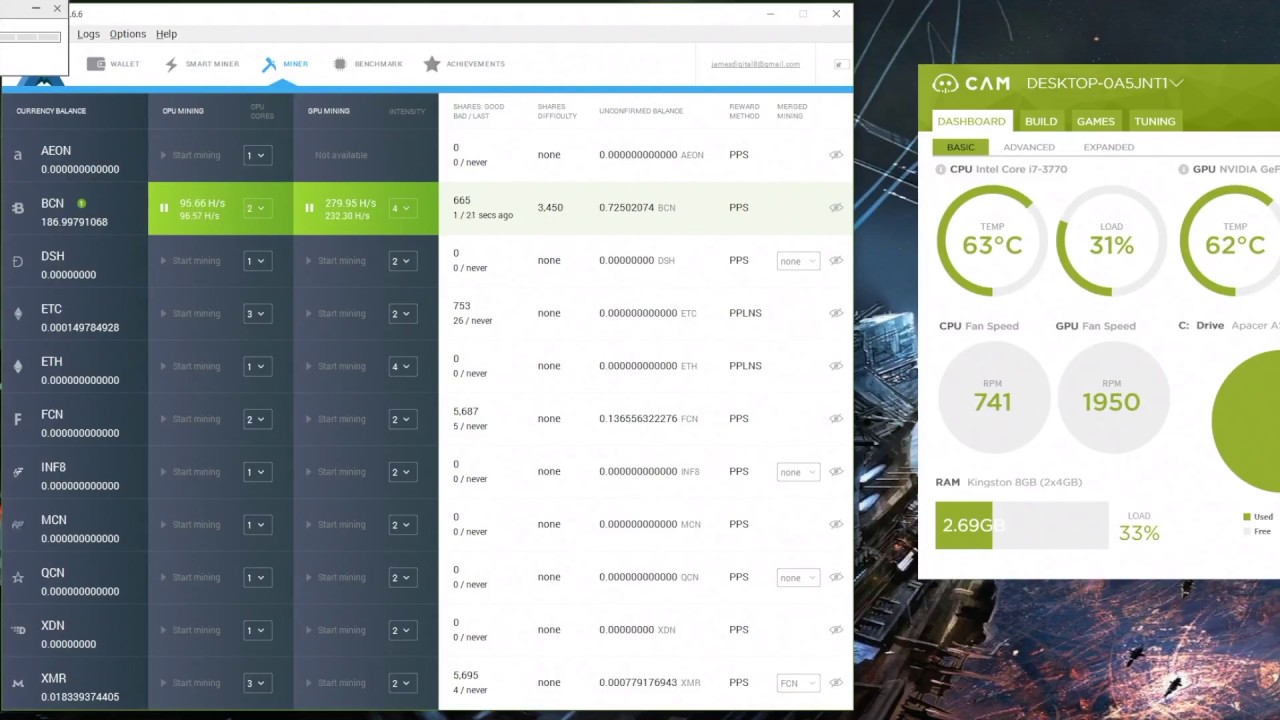Screen dimensions: 1280x720
Task: Toggle visibility eye for AEON row
Action: coord(836,155)
